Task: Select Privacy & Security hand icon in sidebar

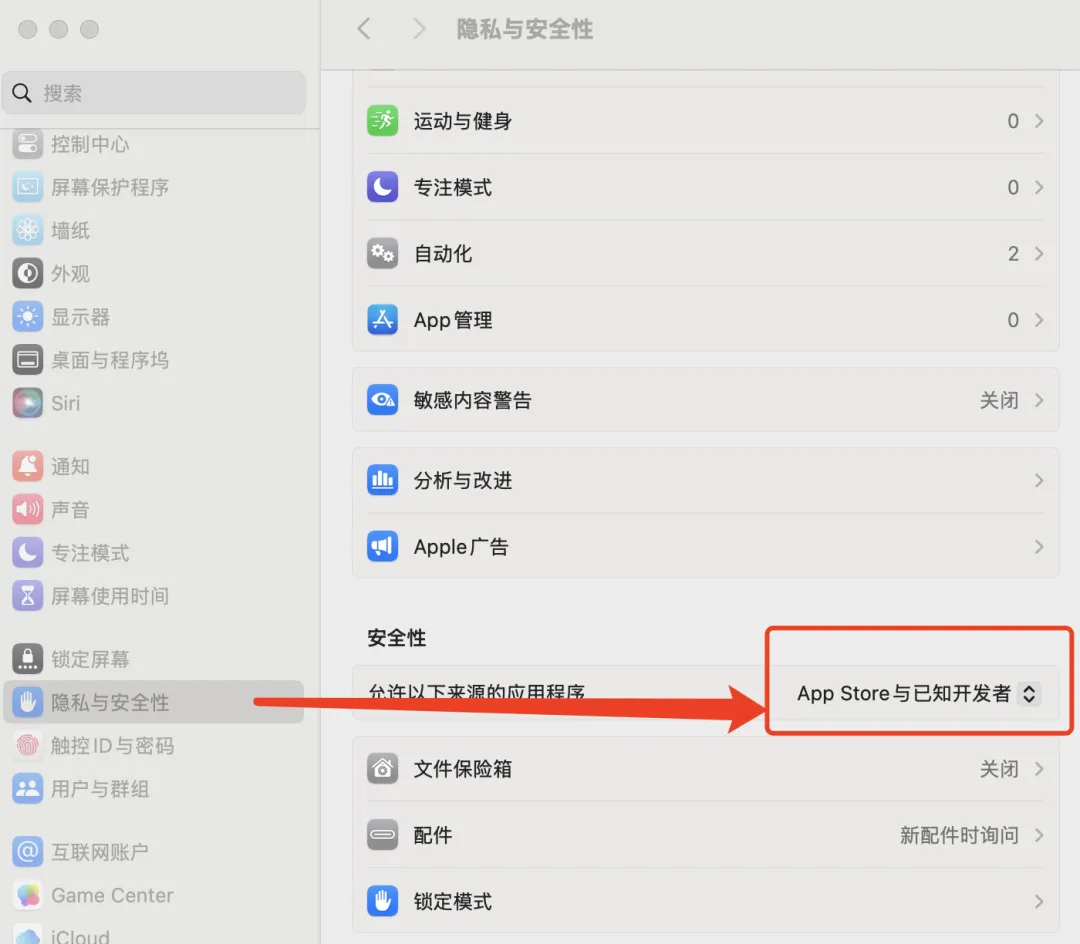Action: pos(28,702)
